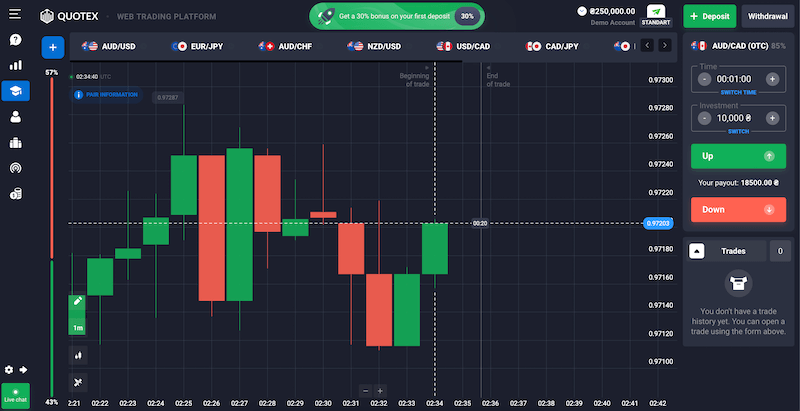Click the investment amount input field
This screenshot has width=800, height=411.
[x=738, y=118]
